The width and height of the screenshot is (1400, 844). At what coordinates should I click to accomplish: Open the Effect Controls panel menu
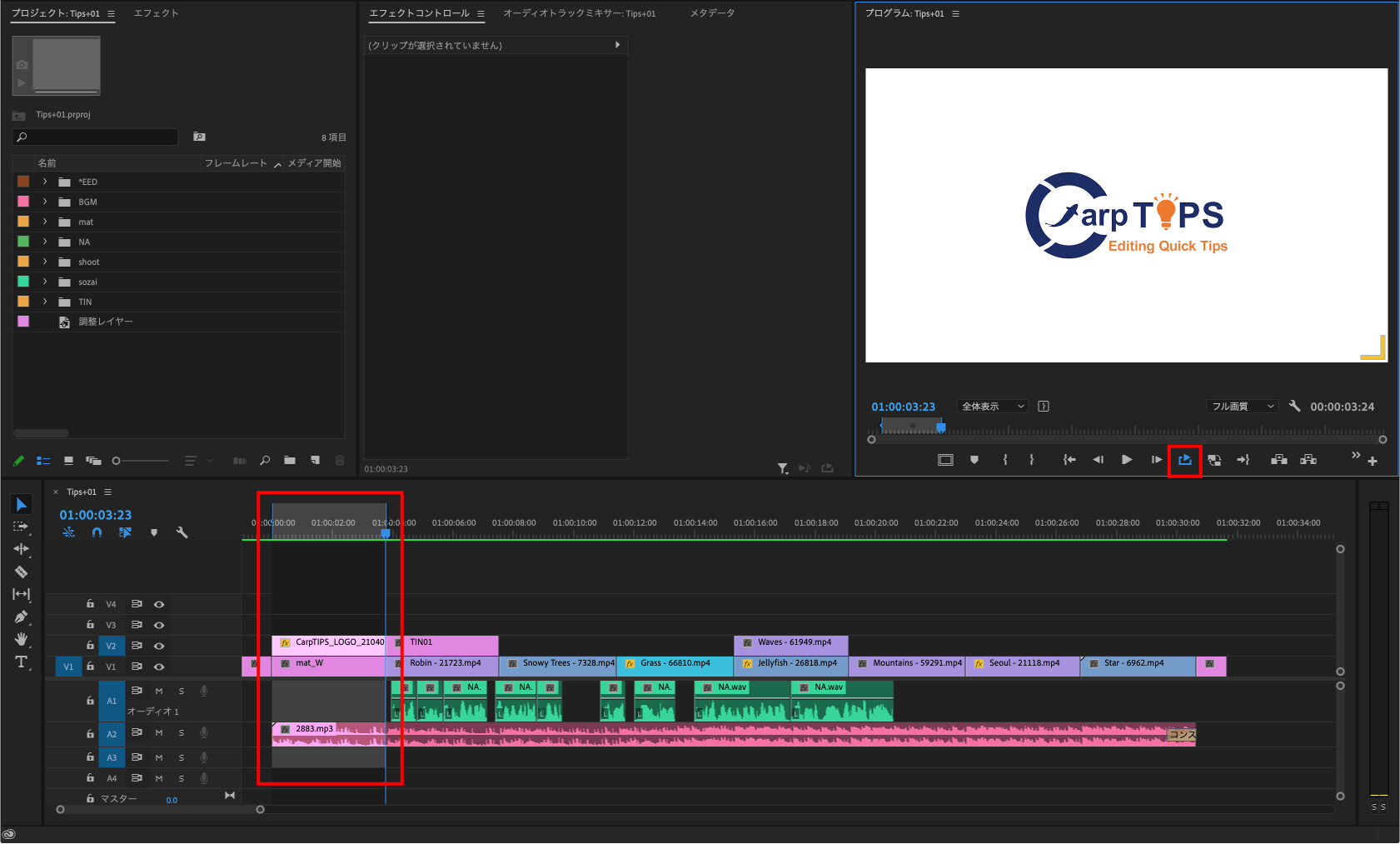point(481,13)
